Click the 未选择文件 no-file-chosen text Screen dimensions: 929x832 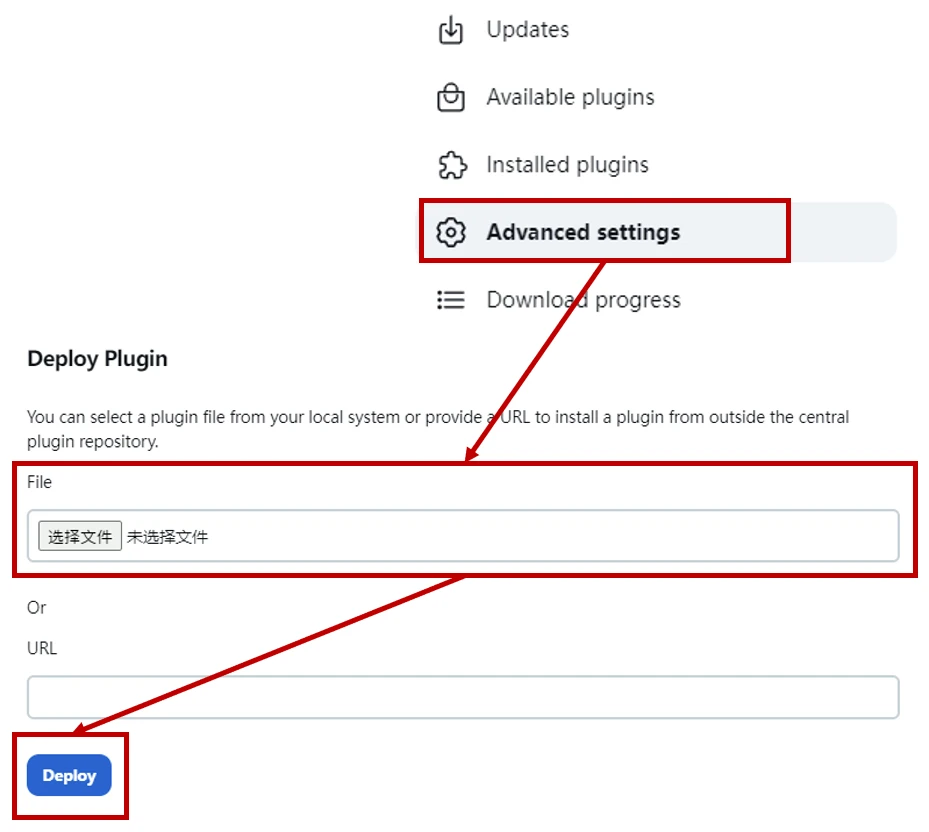(x=167, y=537)
